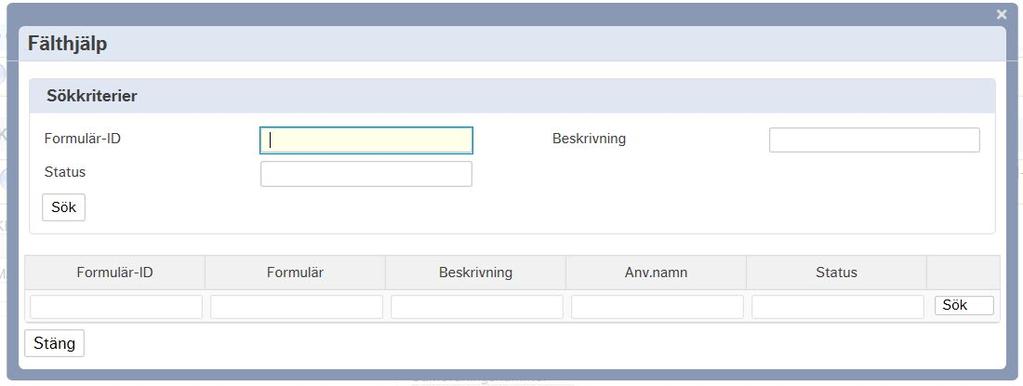Sort by Beskrivning column header

click(x=476, y=273)
